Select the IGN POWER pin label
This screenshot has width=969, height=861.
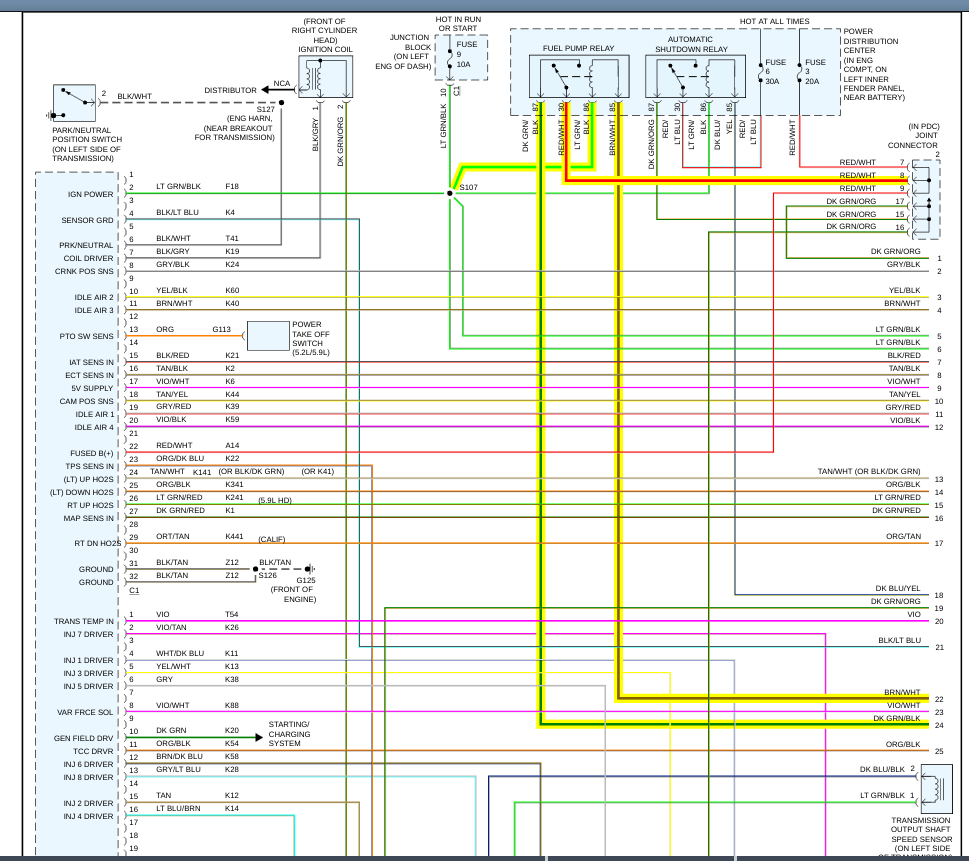tap(90, 194)
